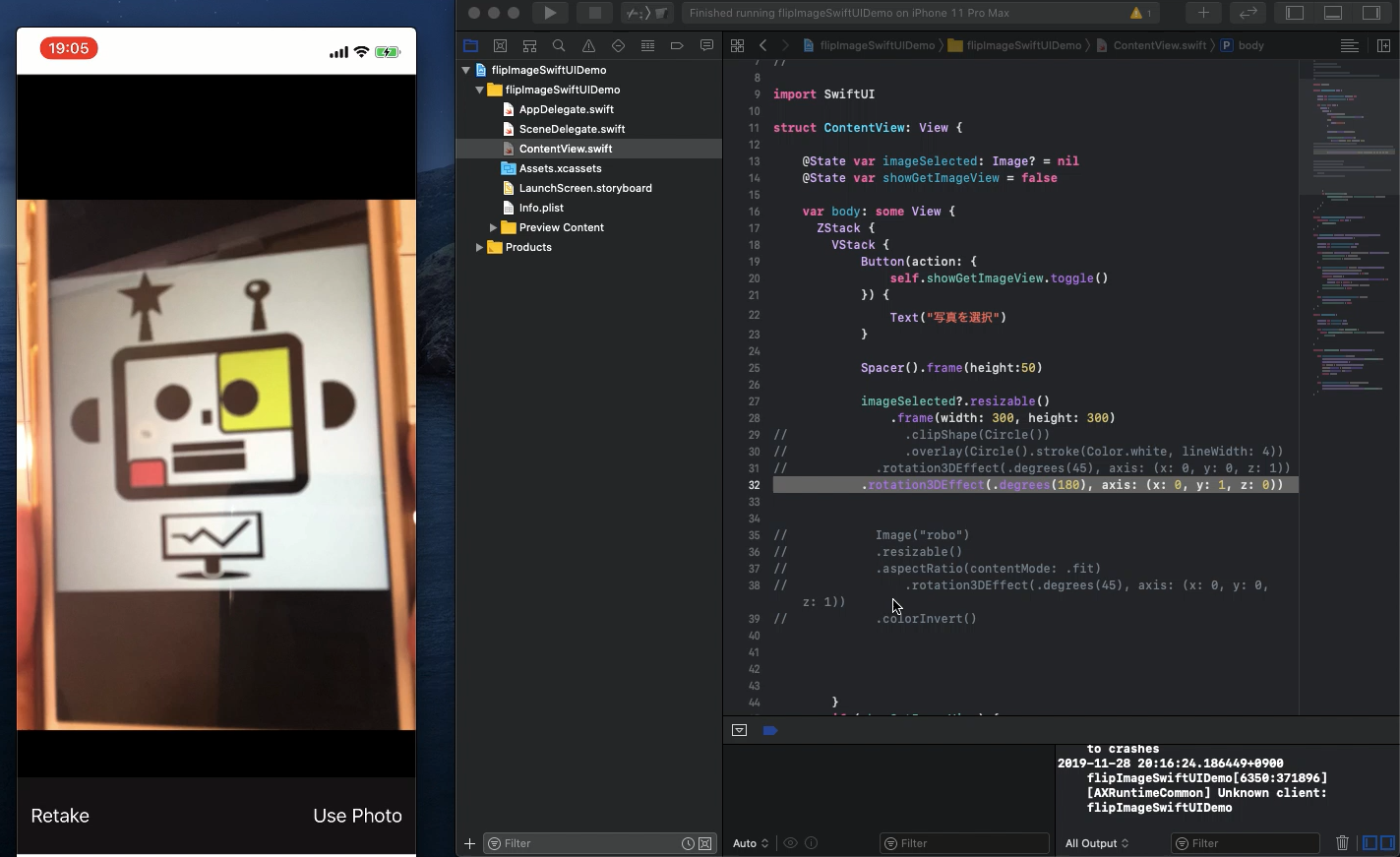Screen dimensions: 1400x857
Task: Expand the Preview Content folder
Action: pyautogui.click(x=493, y=227)
